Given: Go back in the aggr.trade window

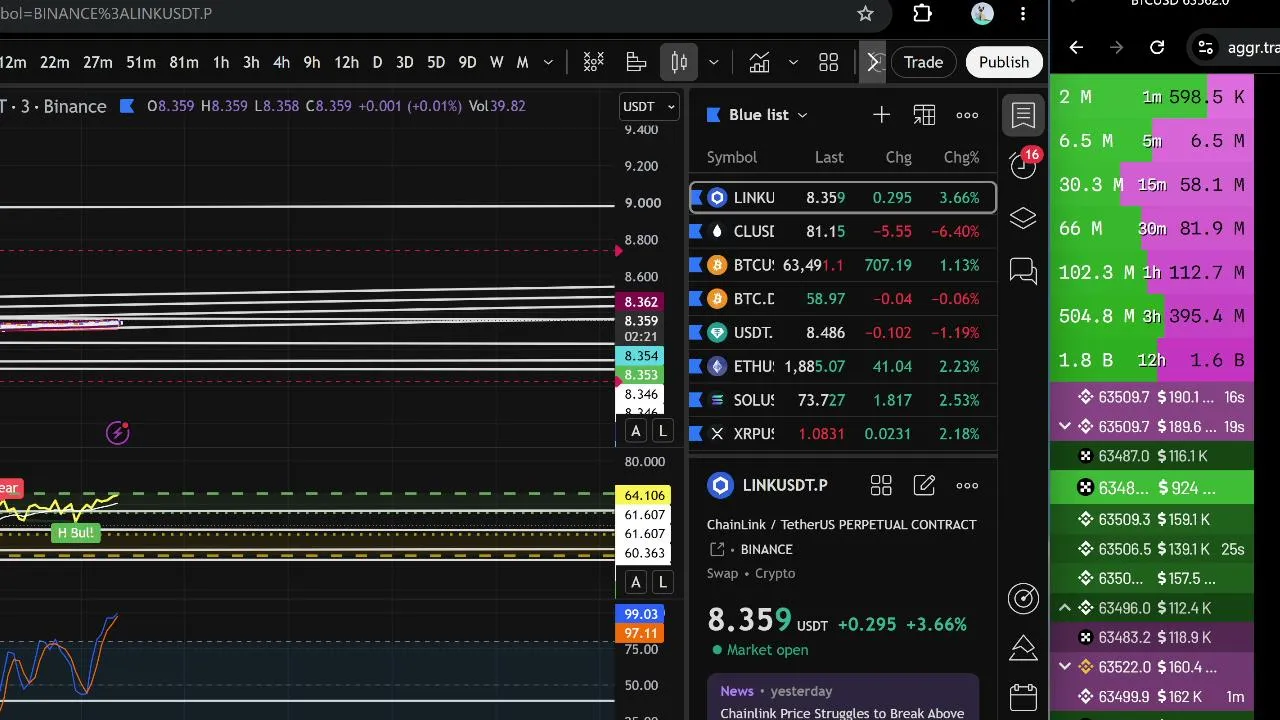Looking at the screenshot, I should click(x=1076, y=47).
